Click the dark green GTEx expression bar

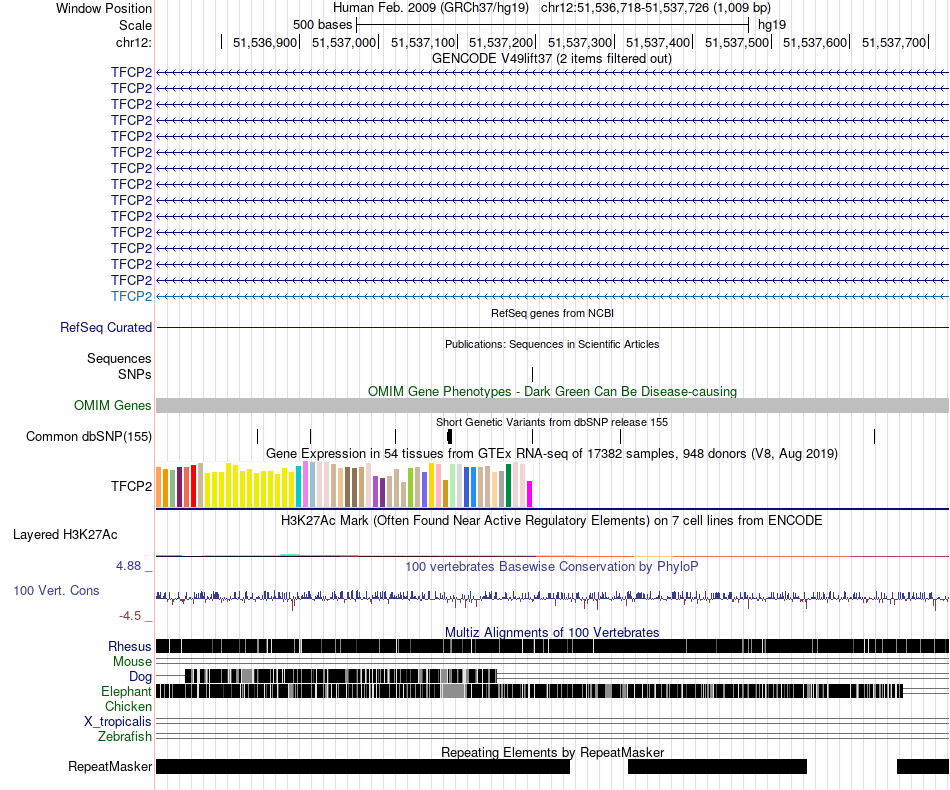(x=508, y=485)
